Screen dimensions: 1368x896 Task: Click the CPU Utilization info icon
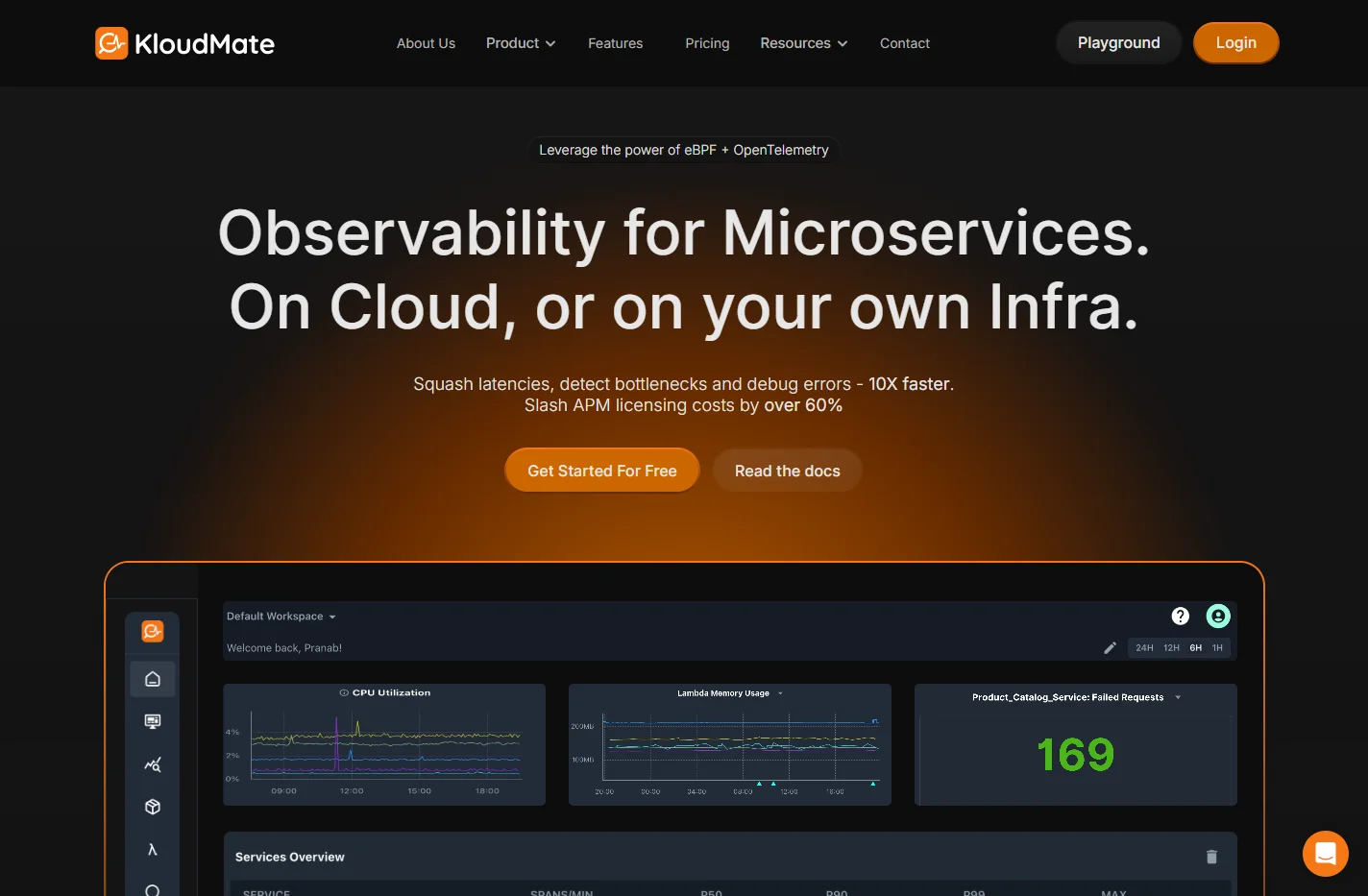pyautogui.click(x=344, y=692)
